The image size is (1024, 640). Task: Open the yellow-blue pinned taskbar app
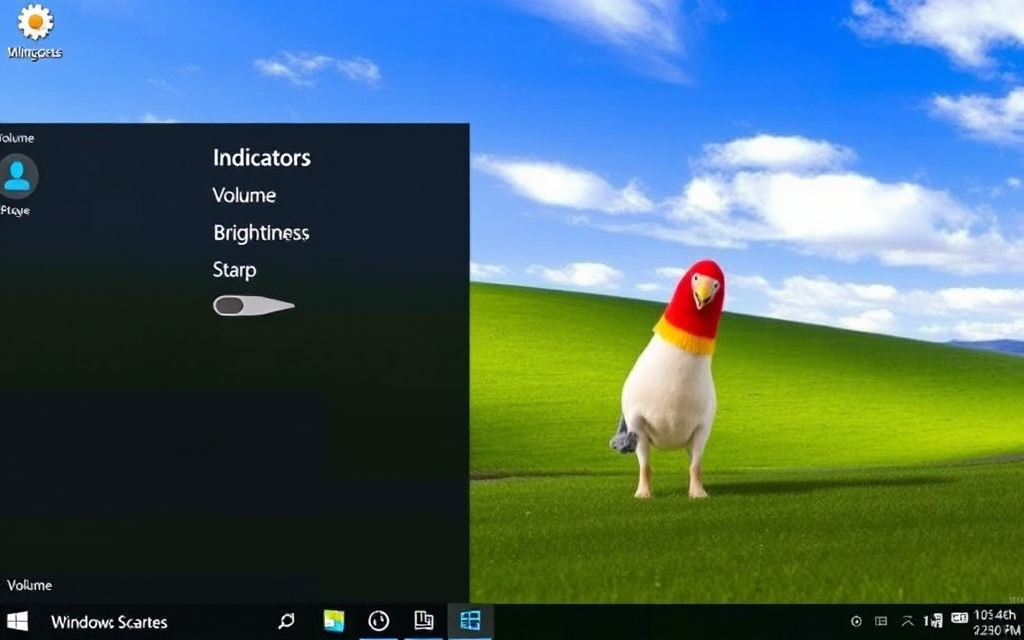[x=334, y=621]
